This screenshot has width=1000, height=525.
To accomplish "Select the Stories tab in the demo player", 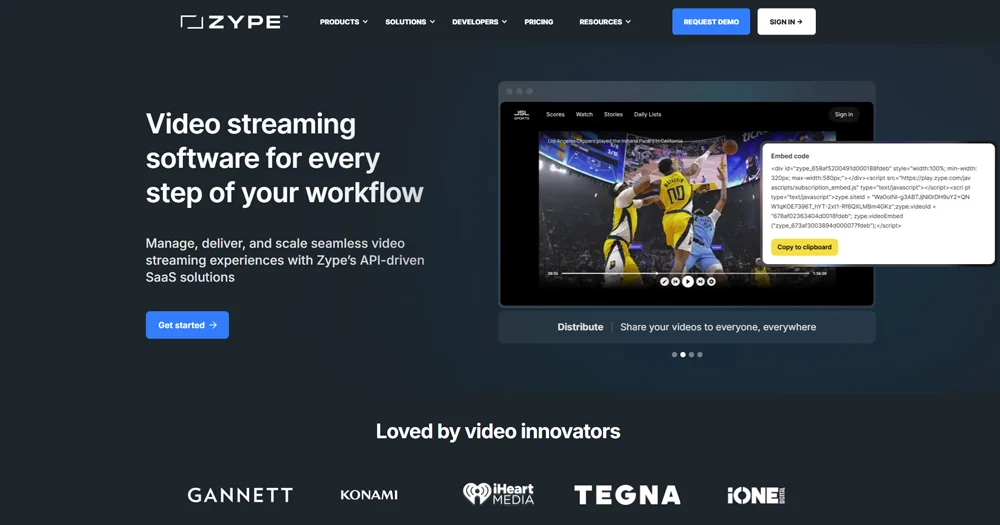I will [x=613, y=115].
